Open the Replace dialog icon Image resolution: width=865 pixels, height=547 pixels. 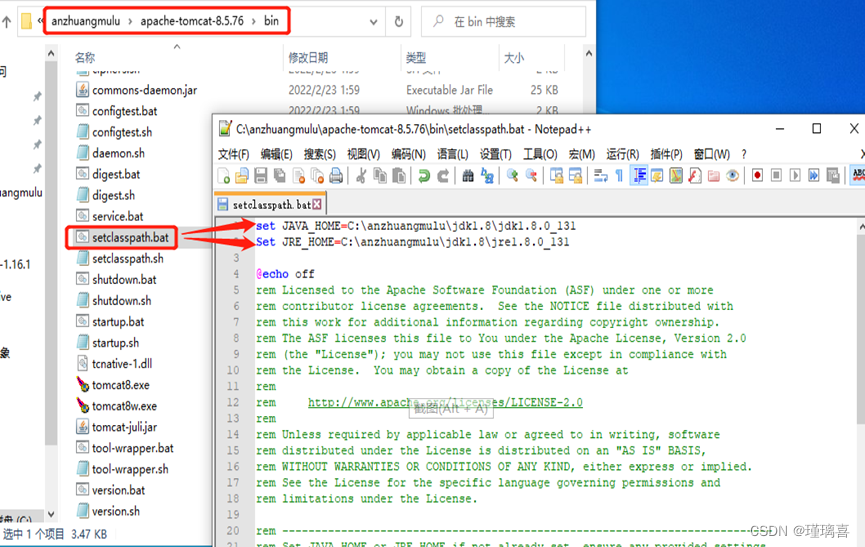(x=487, y=176)
